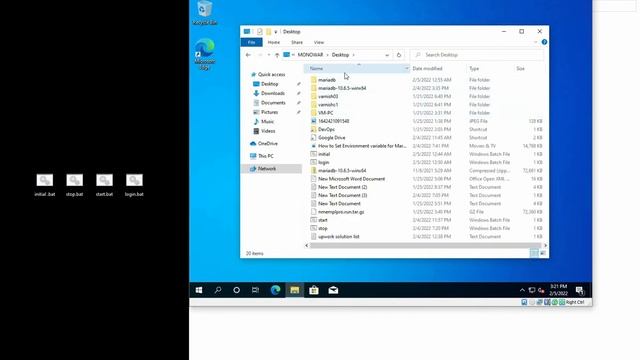Launch Edge from the taskbar

[276, 290]
